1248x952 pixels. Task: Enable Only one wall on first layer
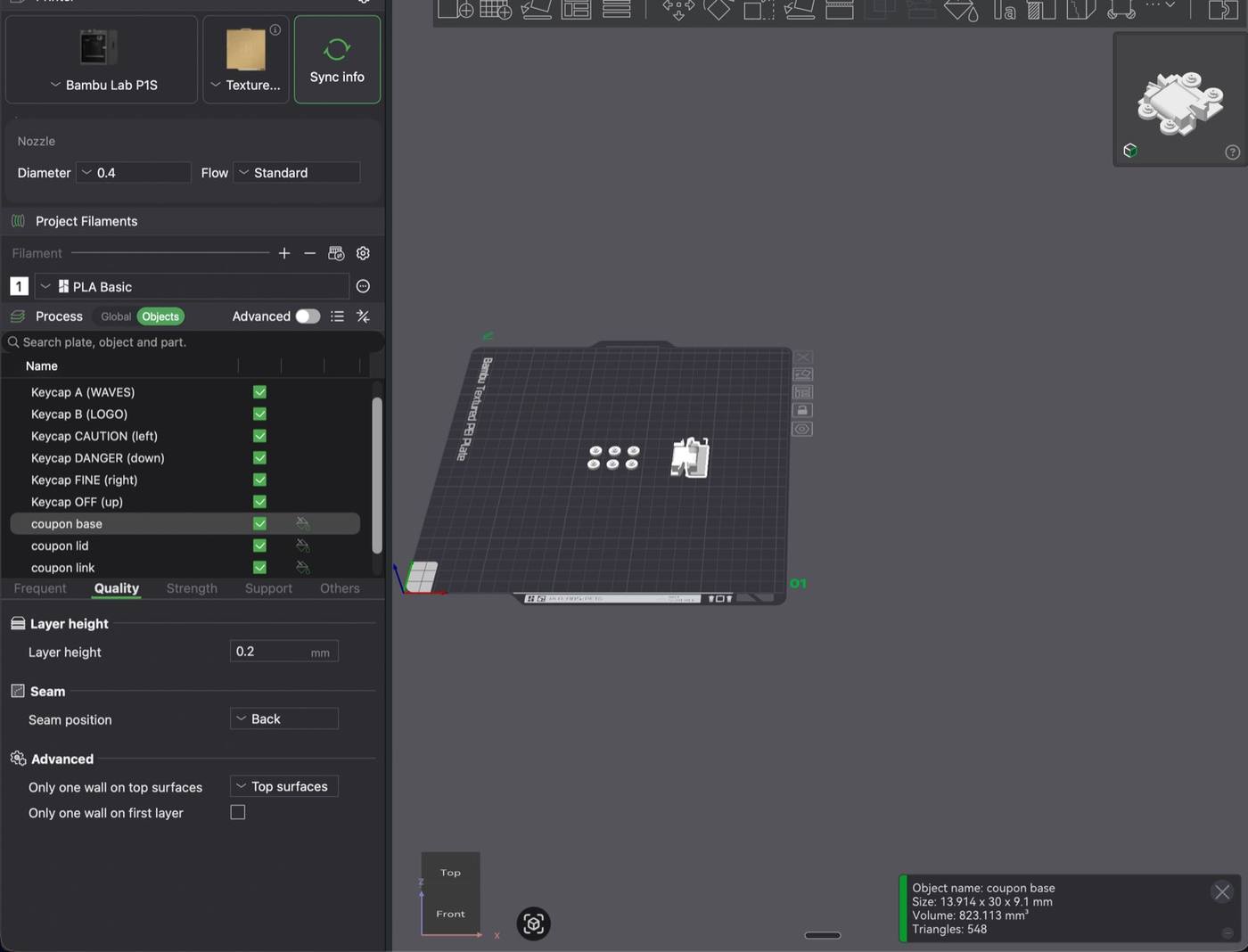238,812
